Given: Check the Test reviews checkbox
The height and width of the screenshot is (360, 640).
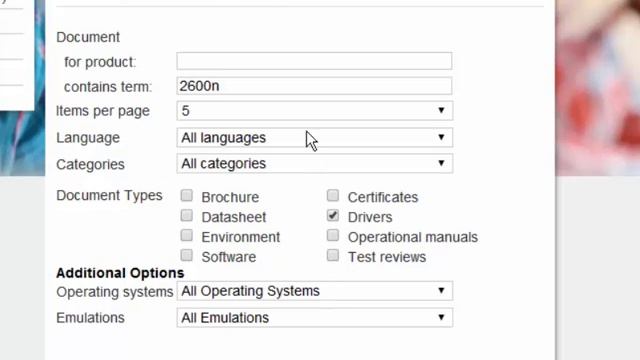Looking at the screenshot, I should pyautogui.click(x=333, y=256).
